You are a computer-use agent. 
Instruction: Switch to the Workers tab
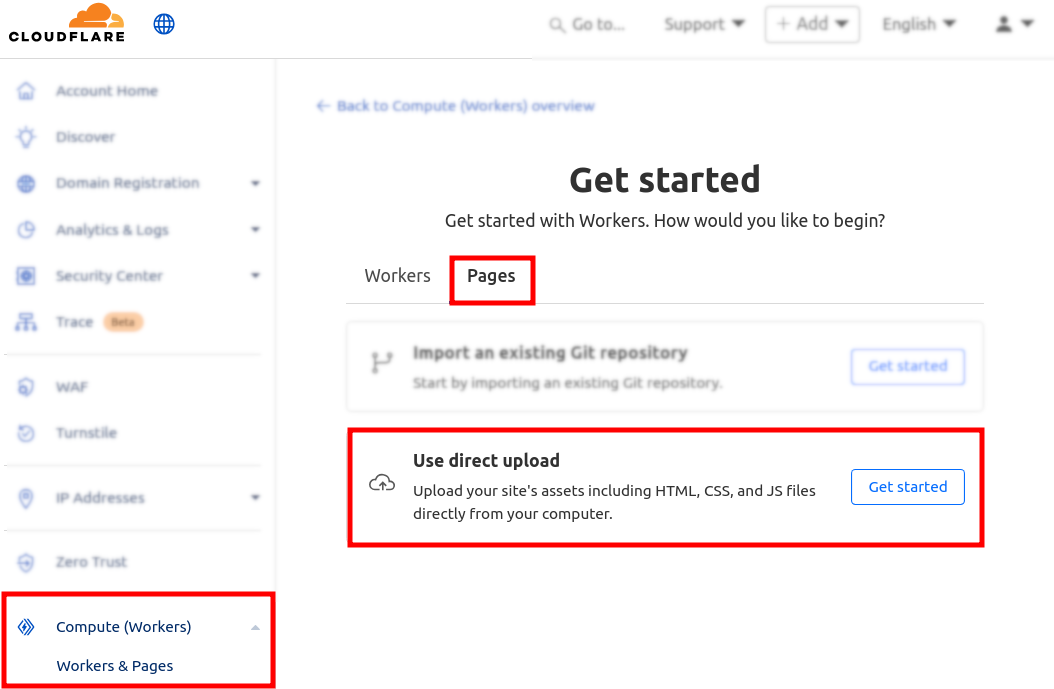397,276
